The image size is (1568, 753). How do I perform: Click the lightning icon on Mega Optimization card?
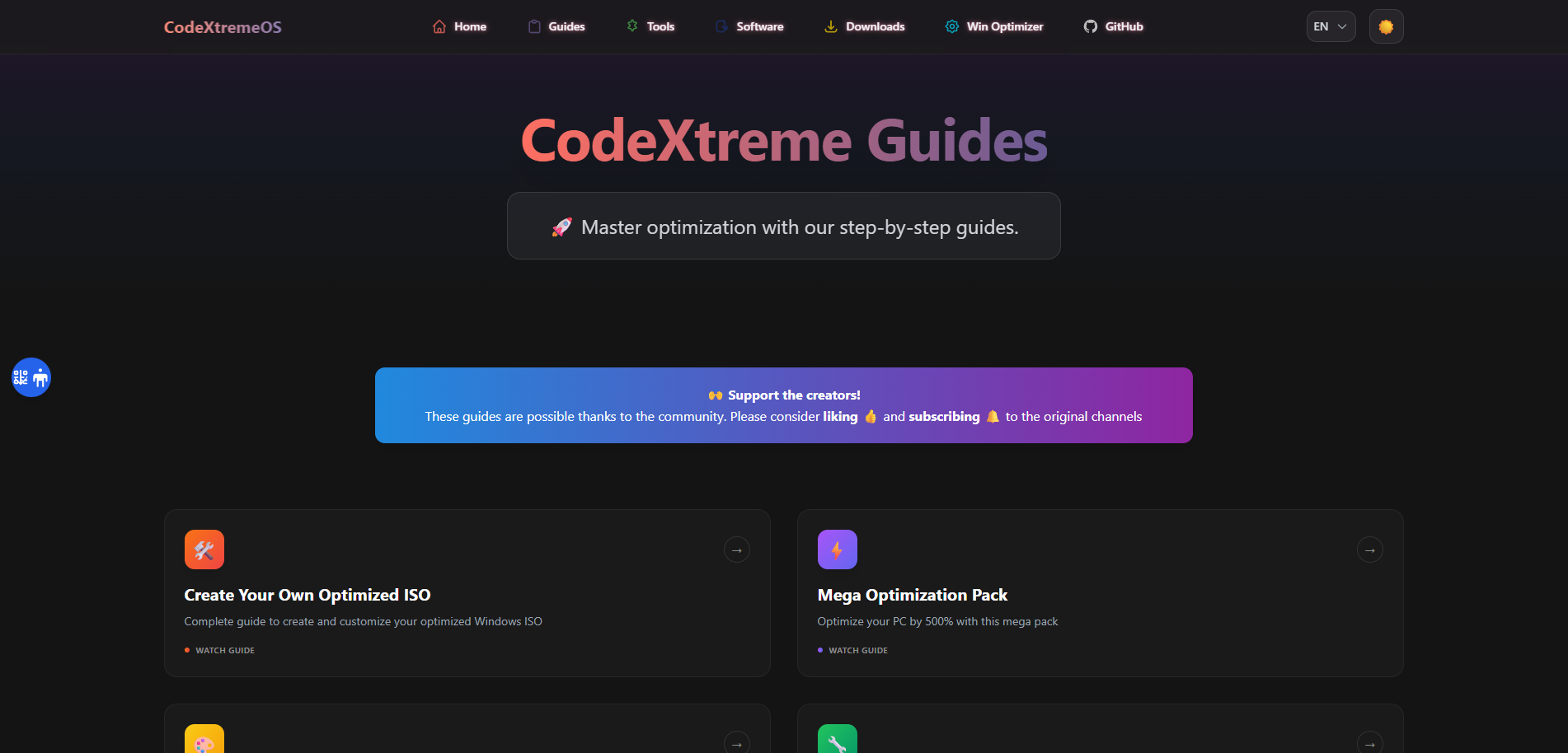pyautogui.click(x=838, y=550)
